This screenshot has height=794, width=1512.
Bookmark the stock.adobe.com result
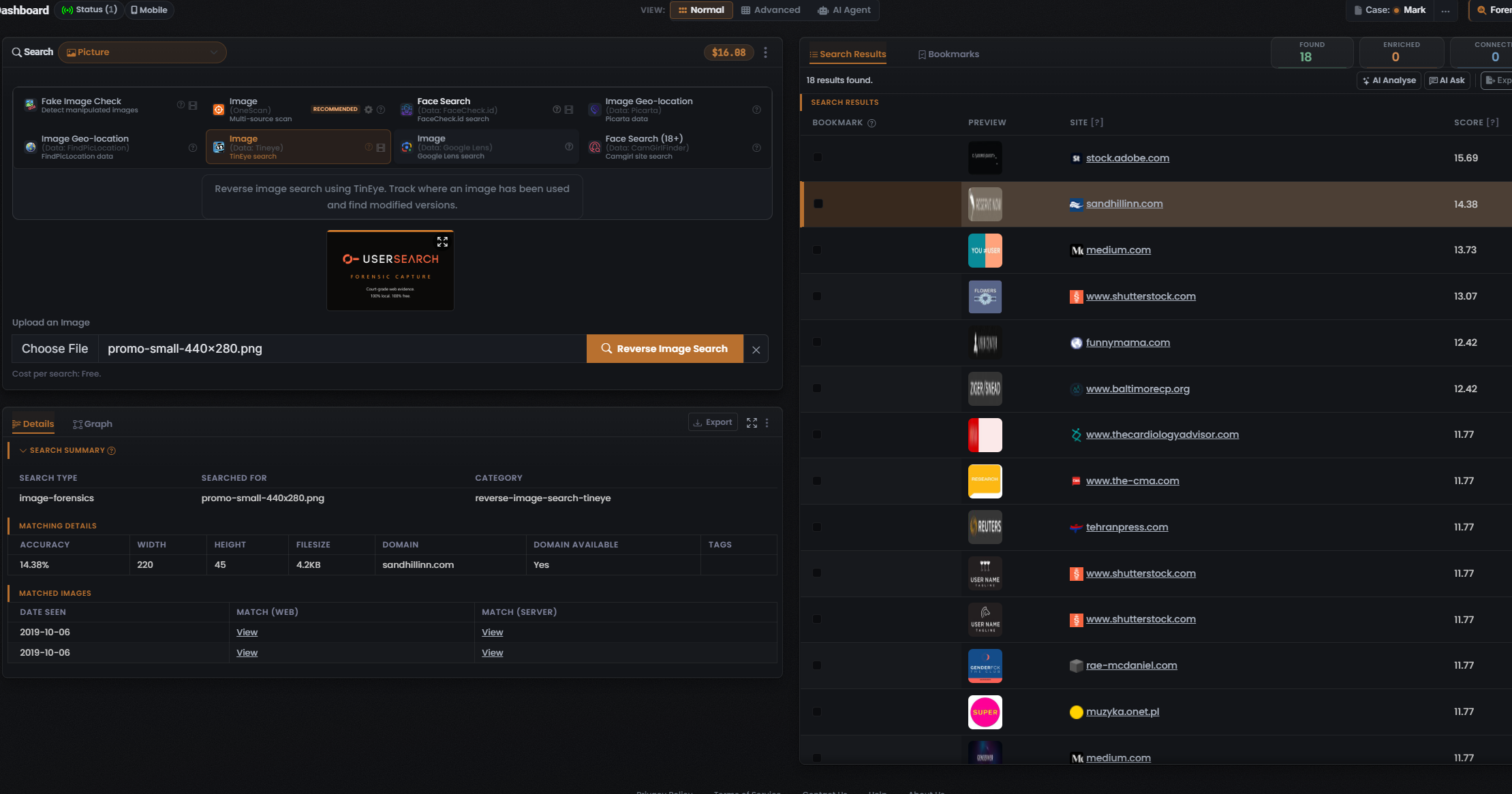(818, 158)
